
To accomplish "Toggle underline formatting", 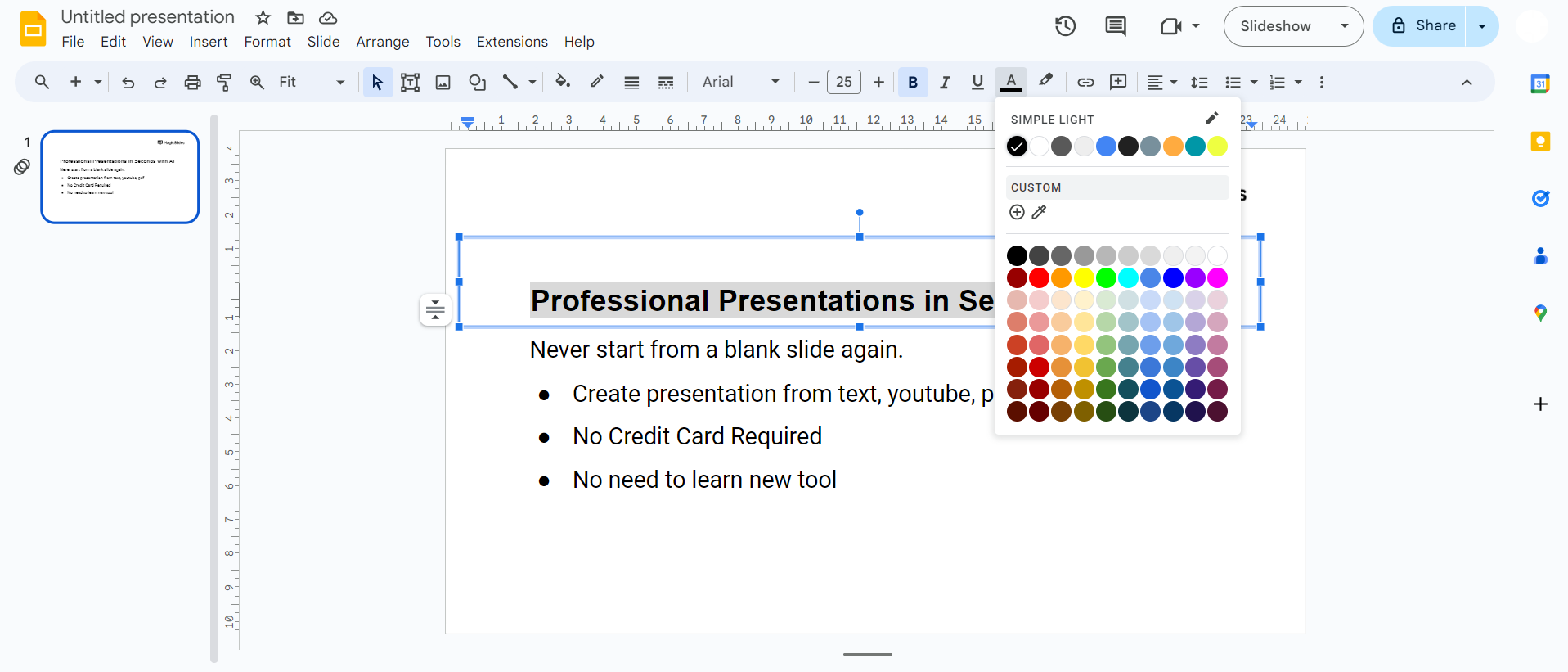I will click(x=977, y=82).
